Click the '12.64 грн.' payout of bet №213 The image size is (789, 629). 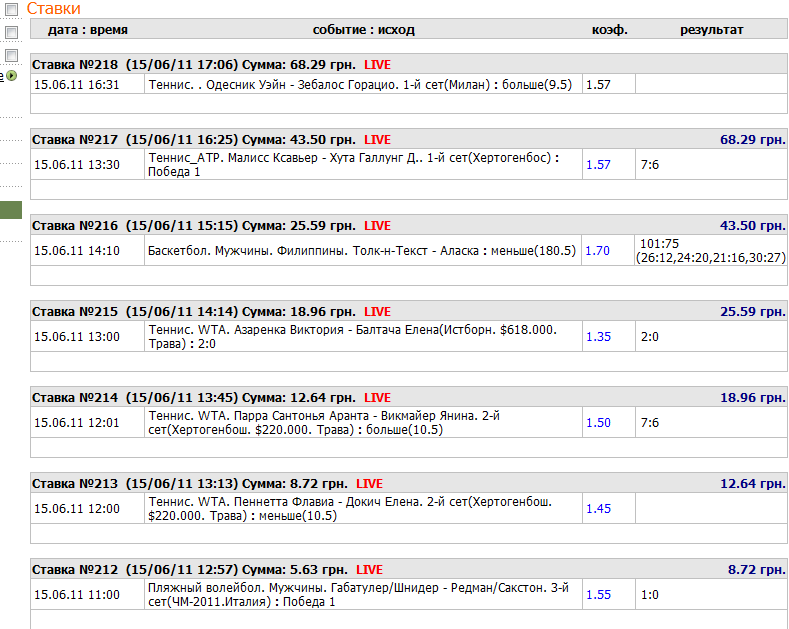pyautogui.click(x=752, y=484)
